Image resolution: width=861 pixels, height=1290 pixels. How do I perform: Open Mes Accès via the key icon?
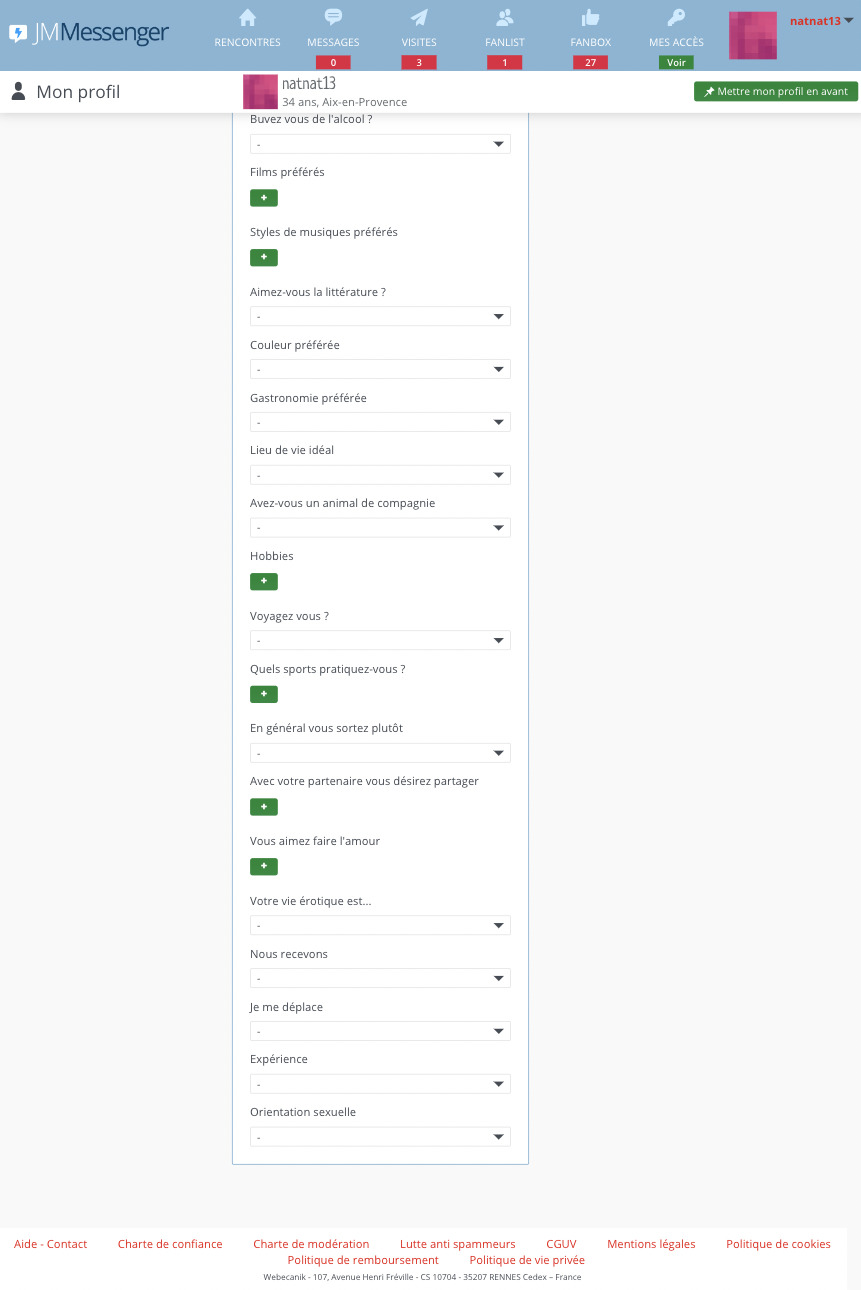(676, 18)
